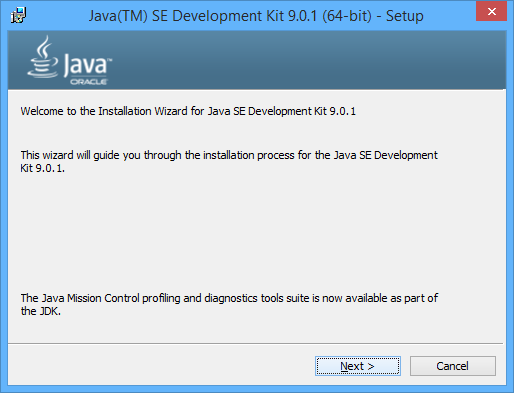This screenshot has height=393, width=514.
Task: Select the 'Welcome to the Installation Wizard' heading text
Action: click(x=188, y=111)
